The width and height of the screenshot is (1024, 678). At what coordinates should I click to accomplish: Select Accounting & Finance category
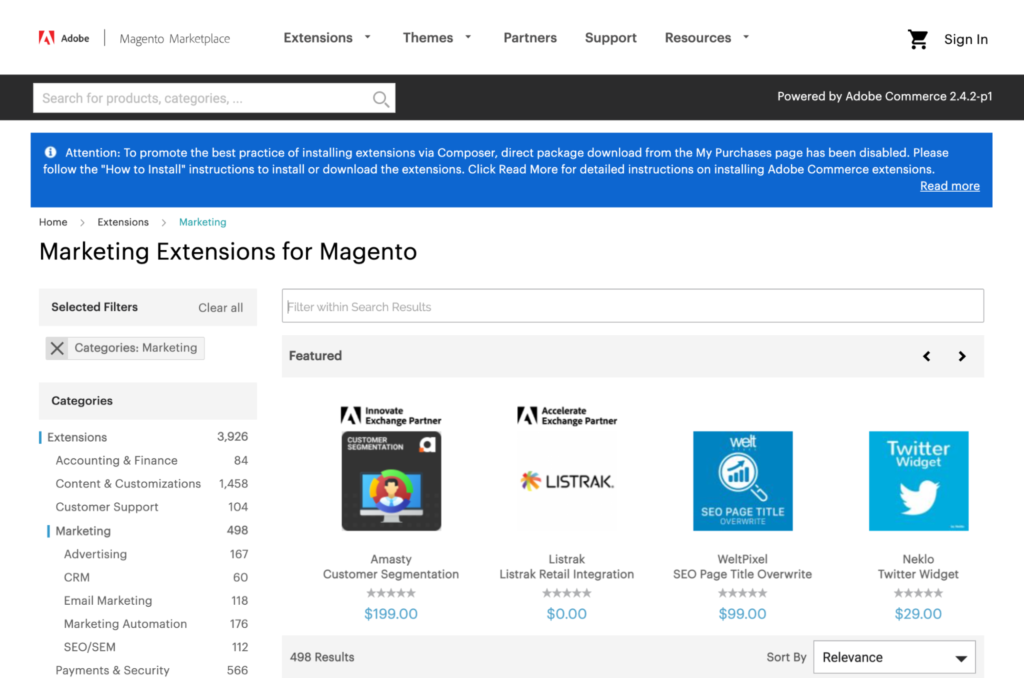(x=116, y=460)
